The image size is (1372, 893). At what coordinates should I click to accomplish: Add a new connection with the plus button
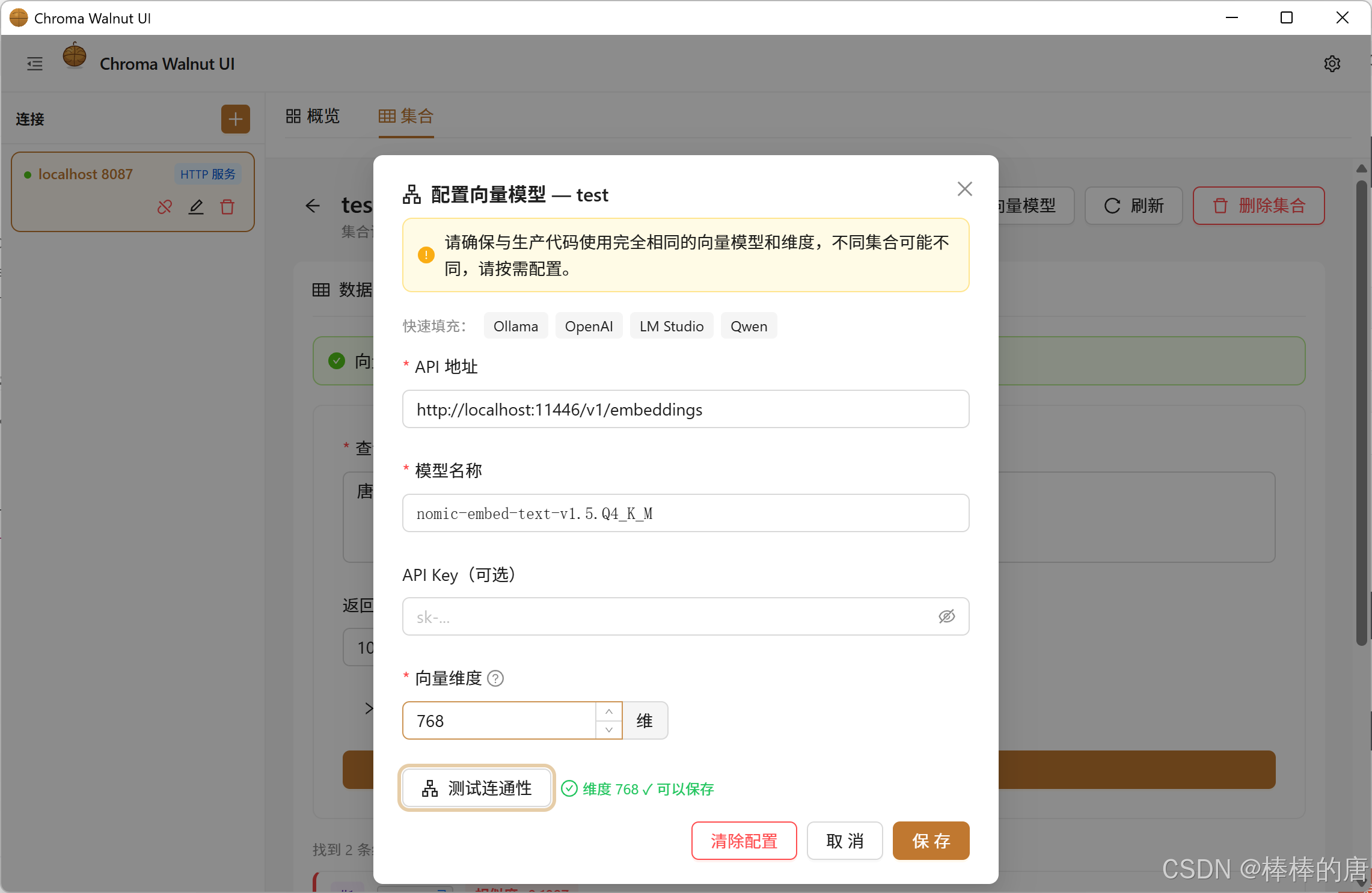[236, 119]
